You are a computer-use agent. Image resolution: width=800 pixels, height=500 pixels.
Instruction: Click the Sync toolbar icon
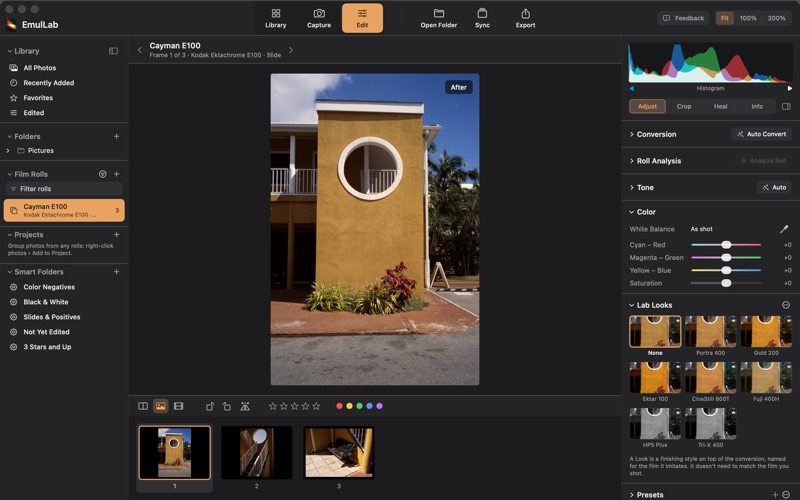click(482, 18)
